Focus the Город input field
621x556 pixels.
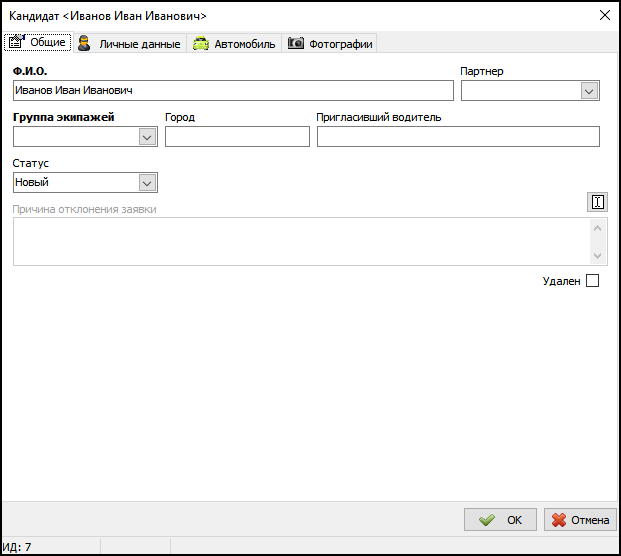(x=237, y=137)
